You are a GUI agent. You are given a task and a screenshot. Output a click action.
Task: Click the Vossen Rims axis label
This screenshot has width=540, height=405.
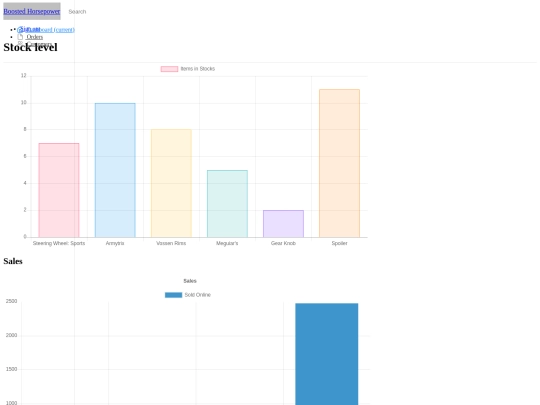pos(171,243)
